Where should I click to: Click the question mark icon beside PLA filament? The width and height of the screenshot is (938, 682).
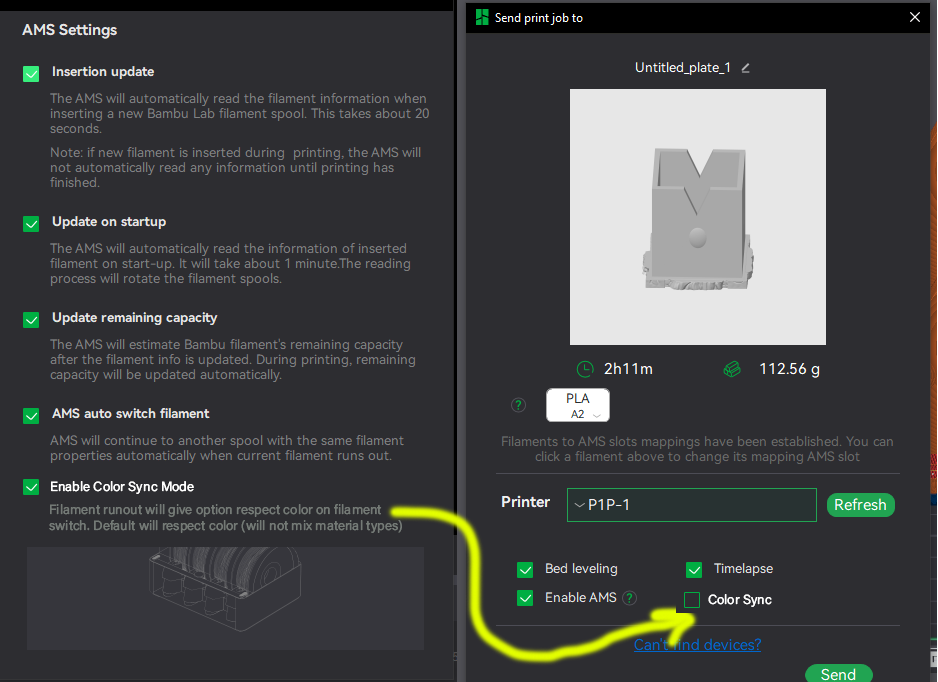(x=519, y=405)
